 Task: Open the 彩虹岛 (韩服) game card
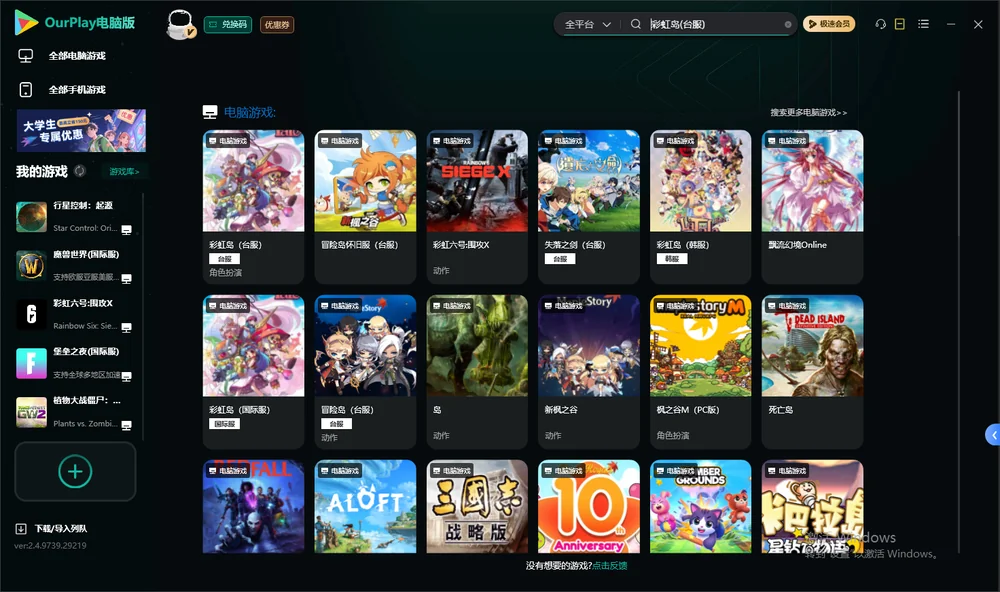click(x=700, y=207)
